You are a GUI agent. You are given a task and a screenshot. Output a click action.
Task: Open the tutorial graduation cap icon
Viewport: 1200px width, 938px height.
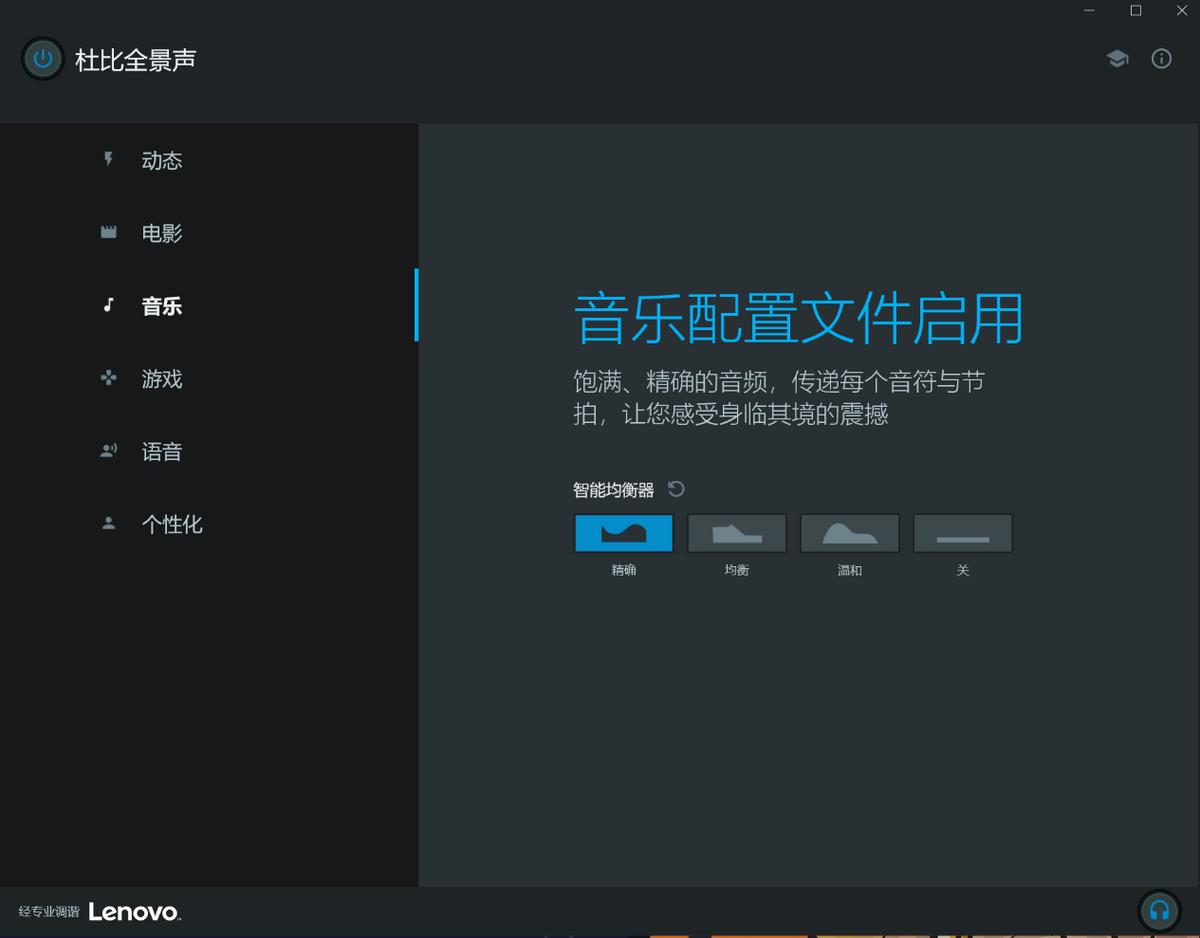point(1117,59)
